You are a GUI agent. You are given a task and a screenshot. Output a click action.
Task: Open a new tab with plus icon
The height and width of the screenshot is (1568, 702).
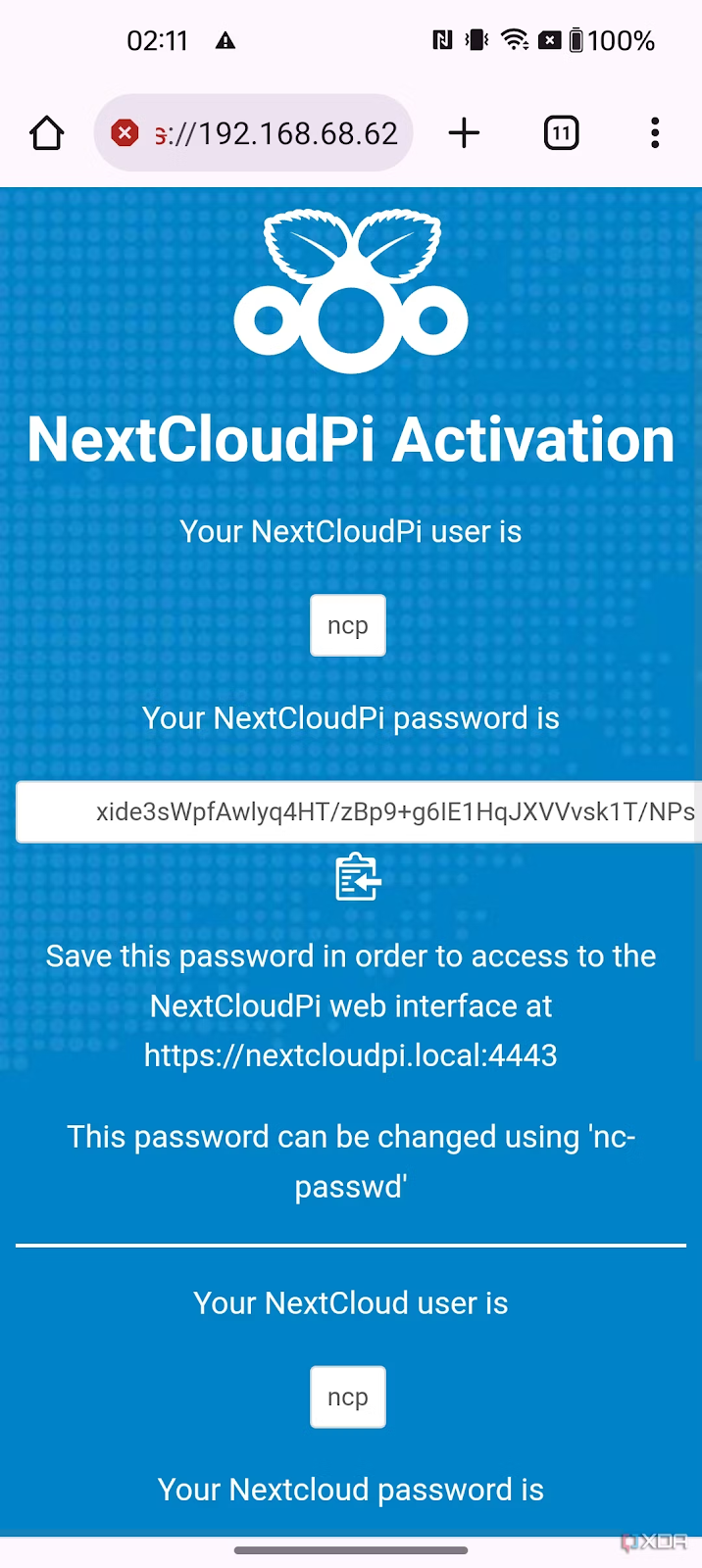tap(464, 133)
